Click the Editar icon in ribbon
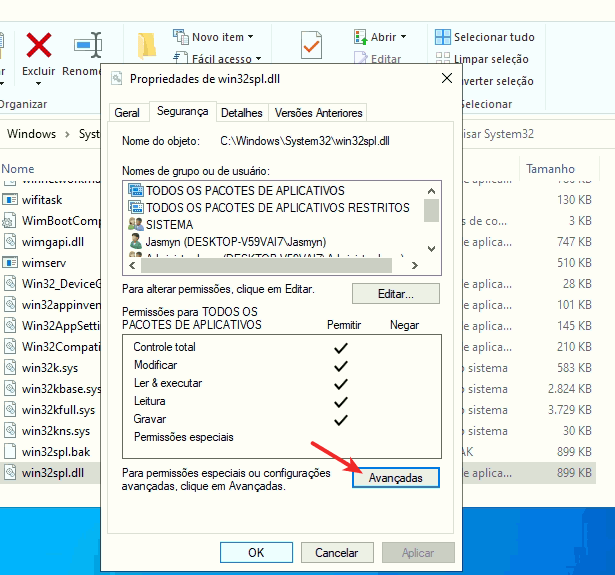Image resolution: width=615 pixels, height=575 pixels. 360,58
